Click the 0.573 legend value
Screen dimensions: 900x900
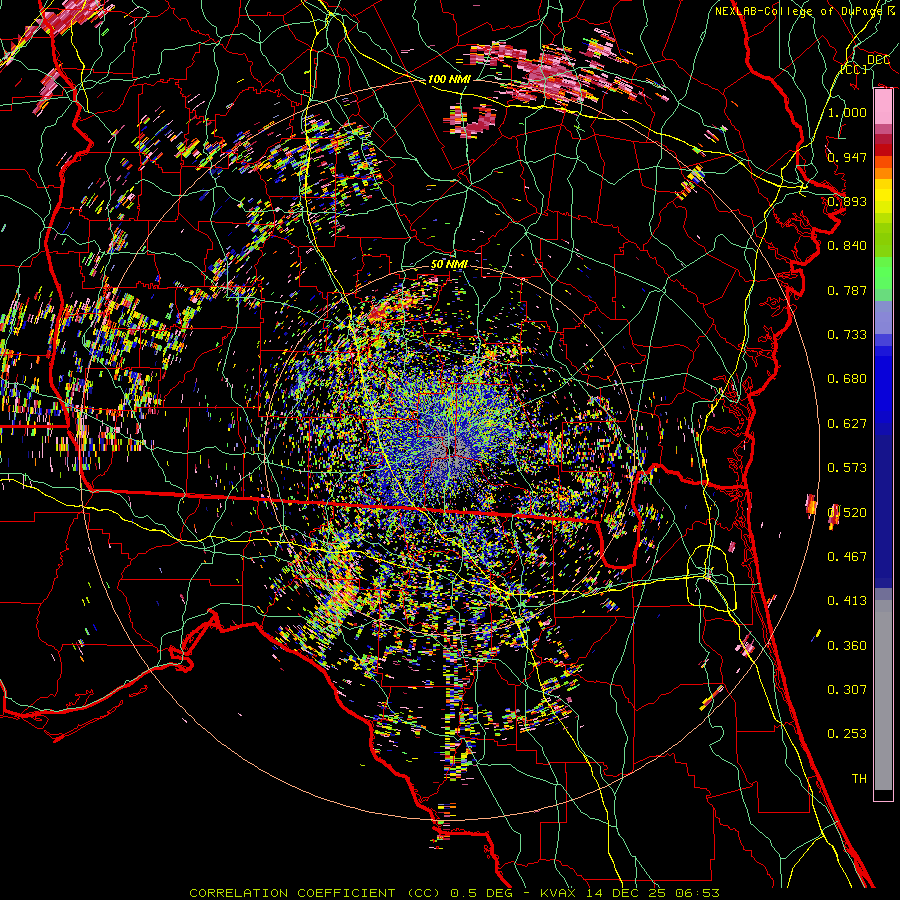pyautogui.click(x=847, y=468)
